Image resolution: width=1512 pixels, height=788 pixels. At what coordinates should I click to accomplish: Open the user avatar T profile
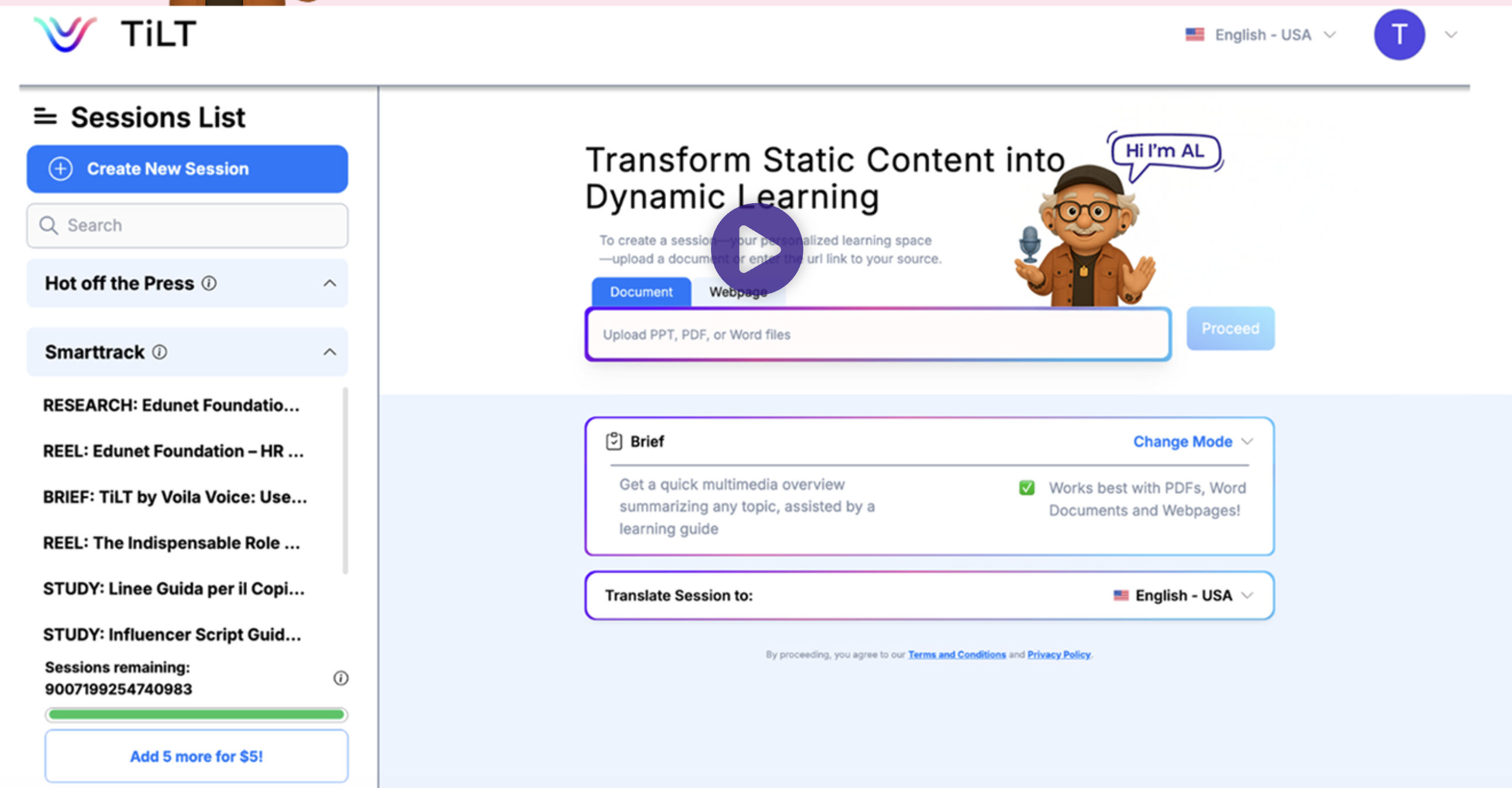pos(1398,35)
